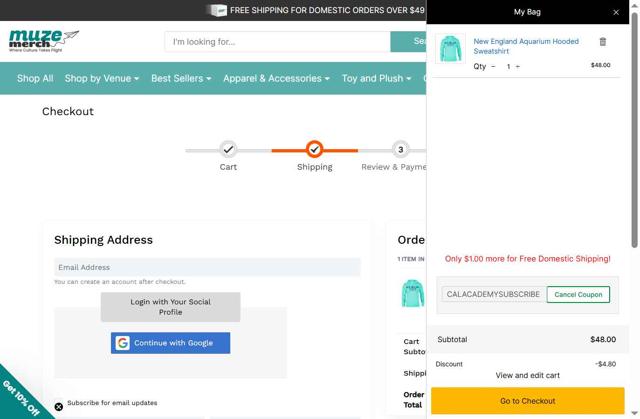This screenshot has height=419, width=640.
Task: Click the Search button
Action: pos(408,42)
